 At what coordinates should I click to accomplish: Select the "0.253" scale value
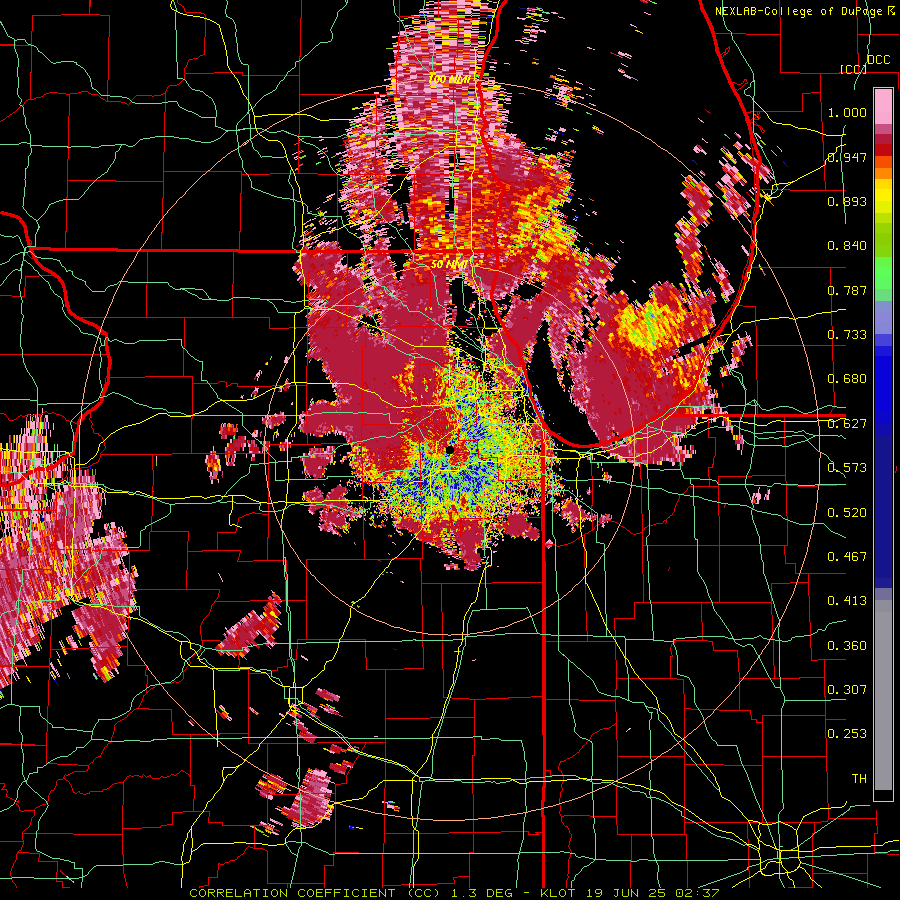click(x=847, y=734)
